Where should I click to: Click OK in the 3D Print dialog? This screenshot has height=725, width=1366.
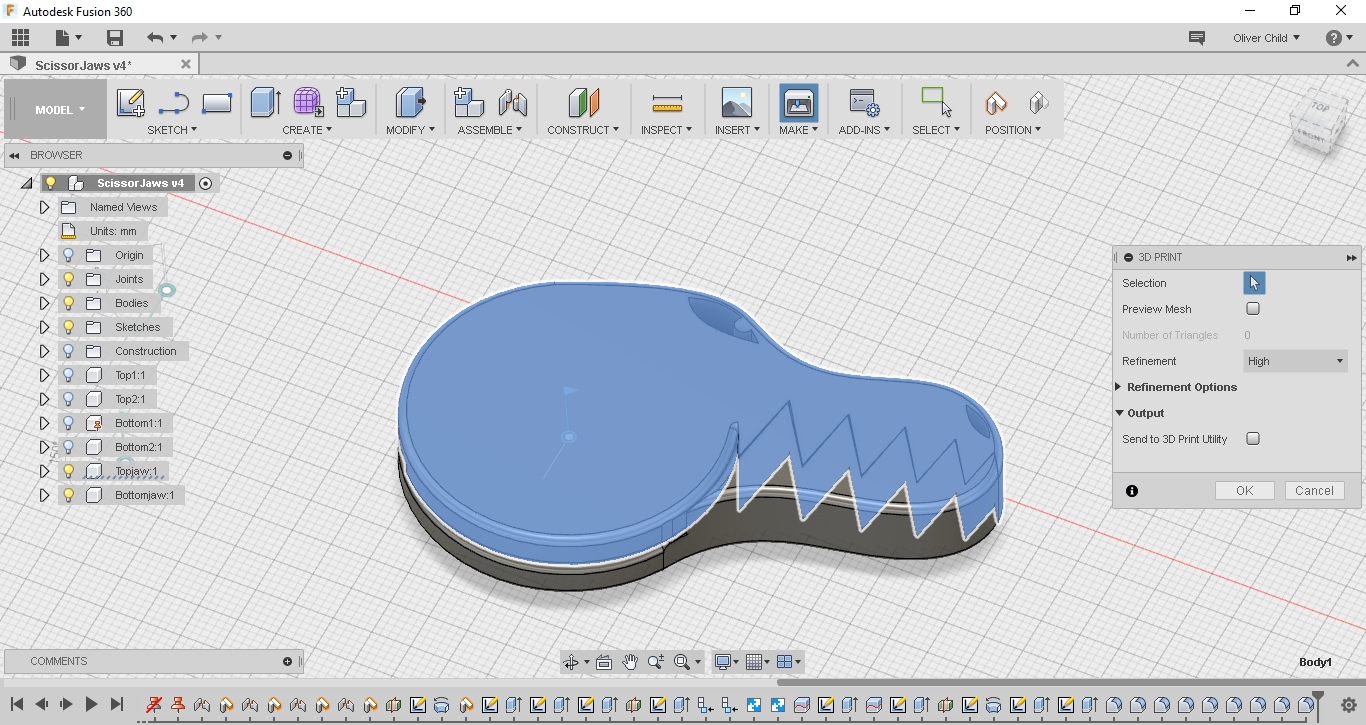click(1245, 491)
